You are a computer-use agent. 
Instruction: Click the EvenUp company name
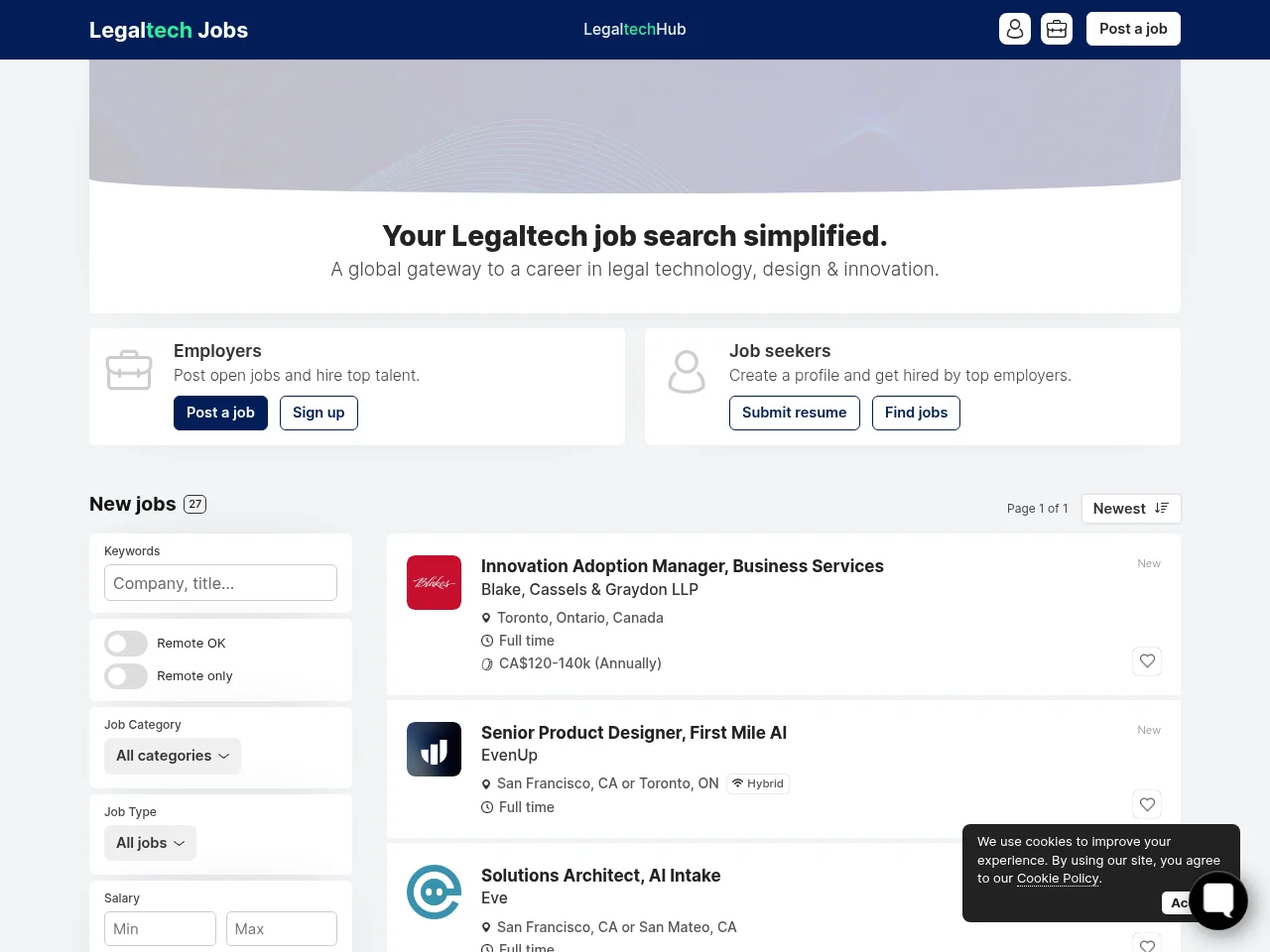pos(509,756)
